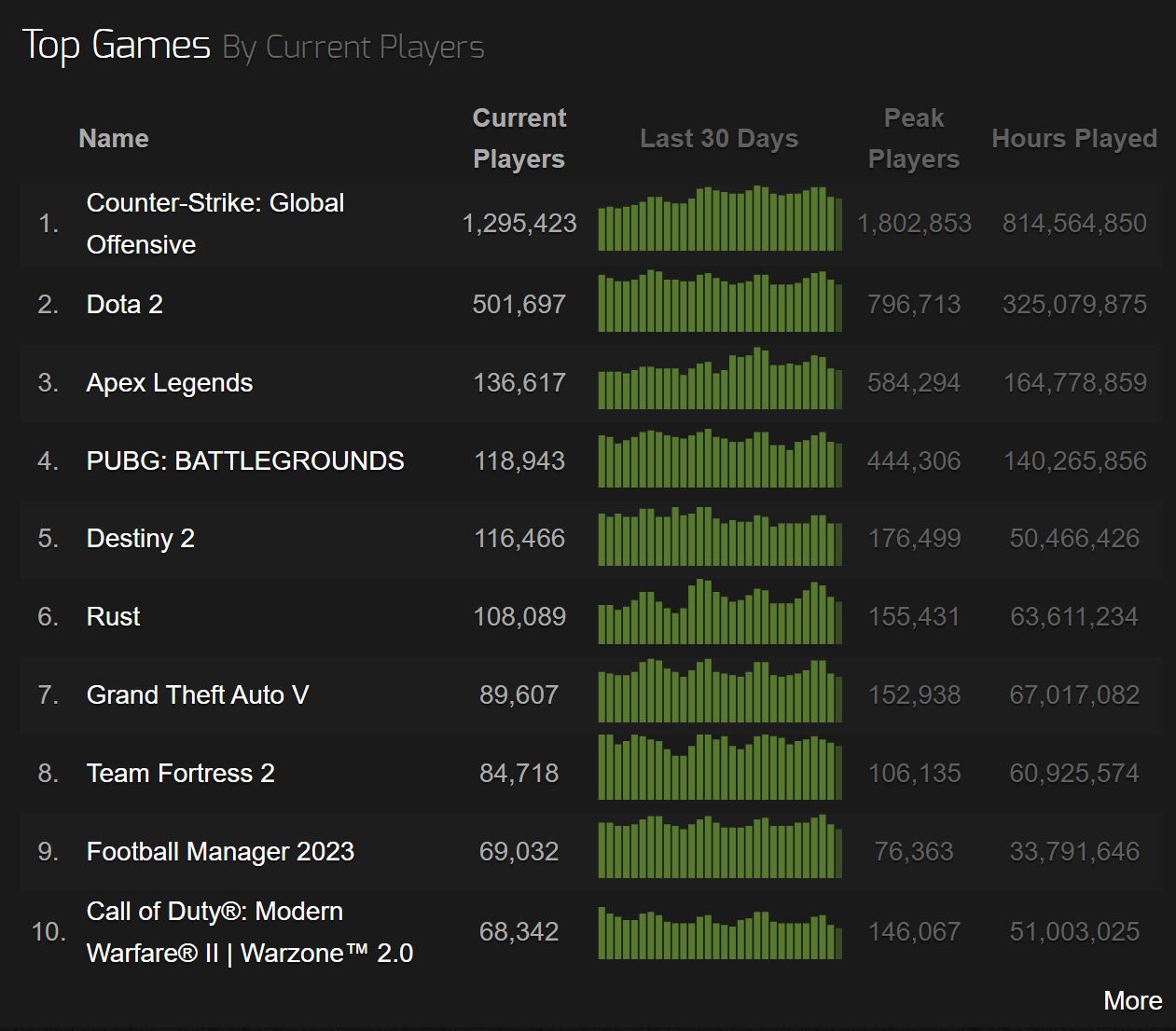
Task: View Counter-Strike 30-day player chart
Action: (x=720, y=218)
